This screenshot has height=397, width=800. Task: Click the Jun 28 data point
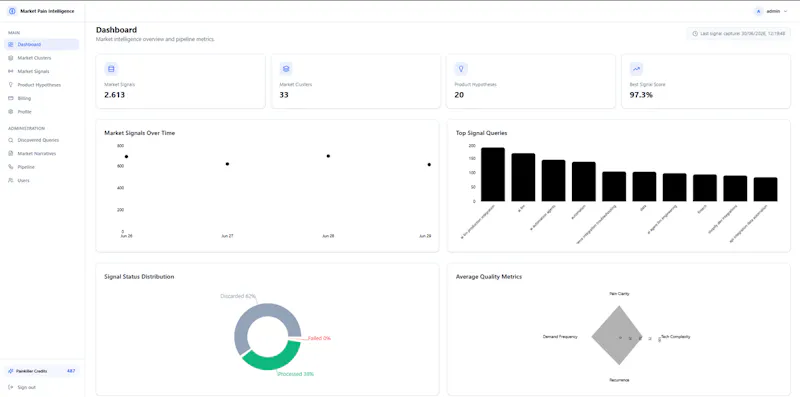point(328,156)
